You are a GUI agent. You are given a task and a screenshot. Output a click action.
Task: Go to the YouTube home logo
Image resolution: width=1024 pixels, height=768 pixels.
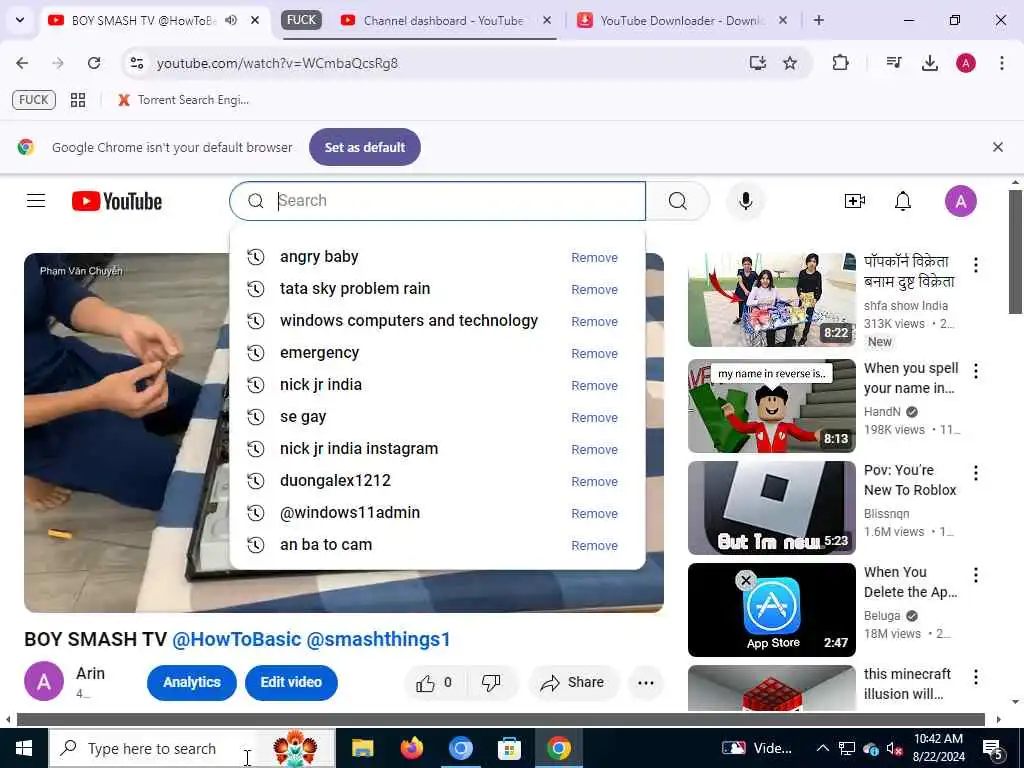tap(117, 201)
